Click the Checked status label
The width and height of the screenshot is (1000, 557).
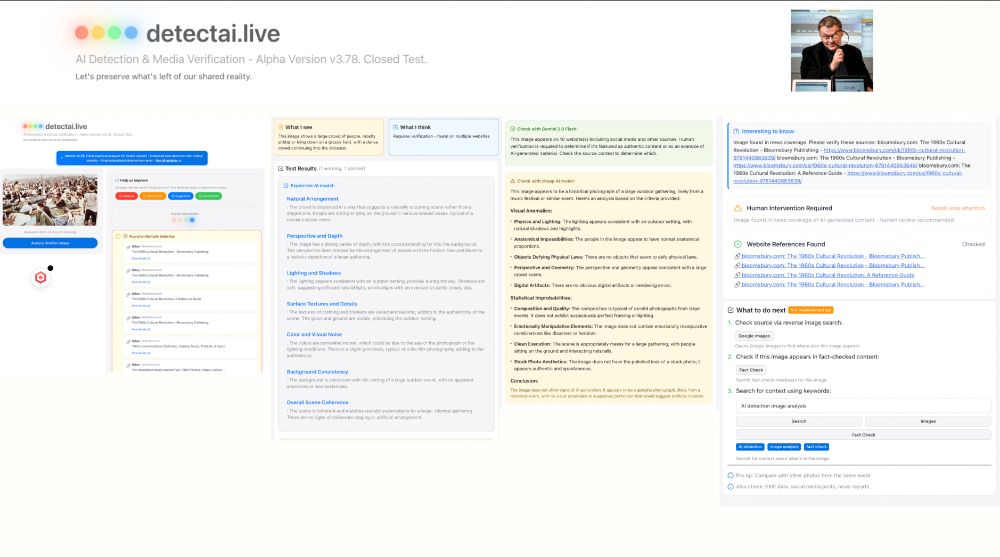click(973, 244)
